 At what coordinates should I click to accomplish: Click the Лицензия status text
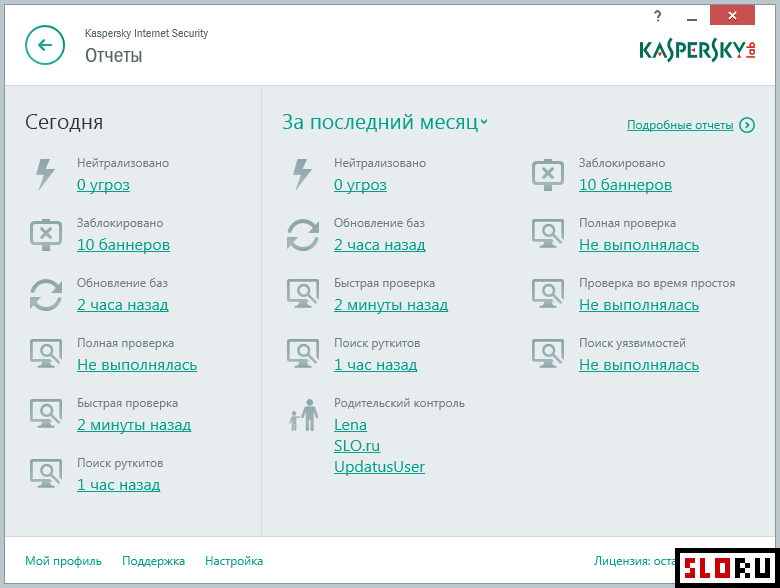coord(634,561)
